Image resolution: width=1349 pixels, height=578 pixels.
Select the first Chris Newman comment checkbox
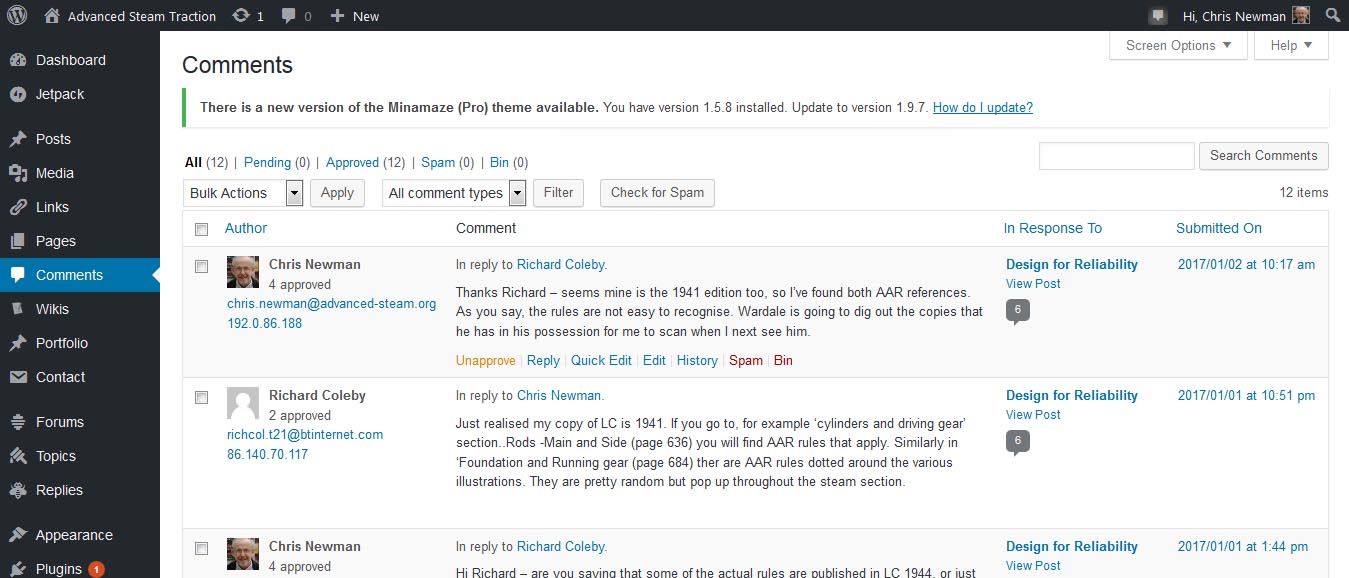(201, 266)
